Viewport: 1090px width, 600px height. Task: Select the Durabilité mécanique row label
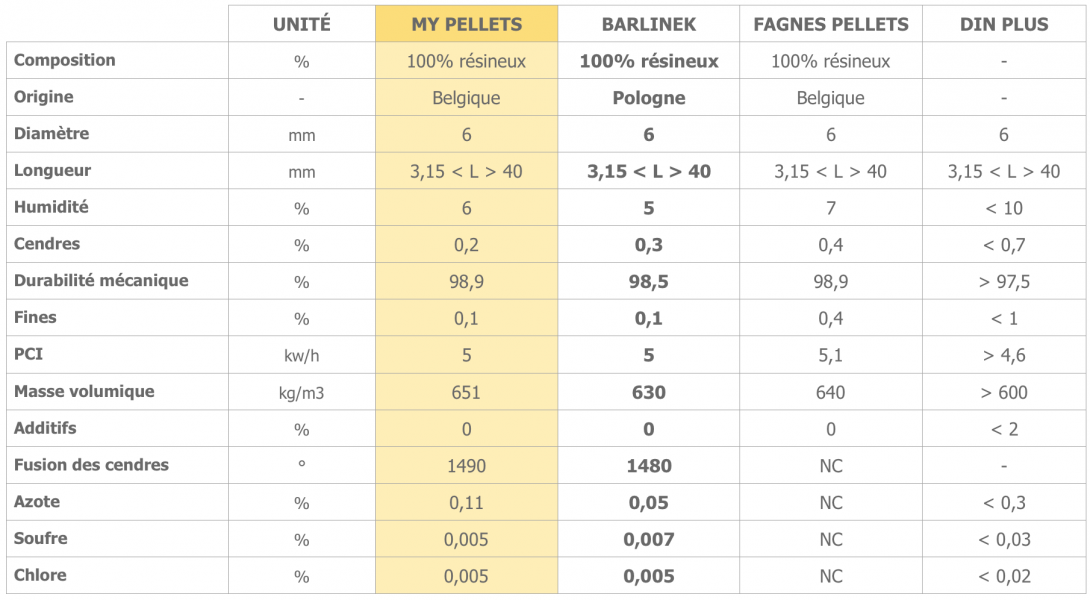pos(101,280)
